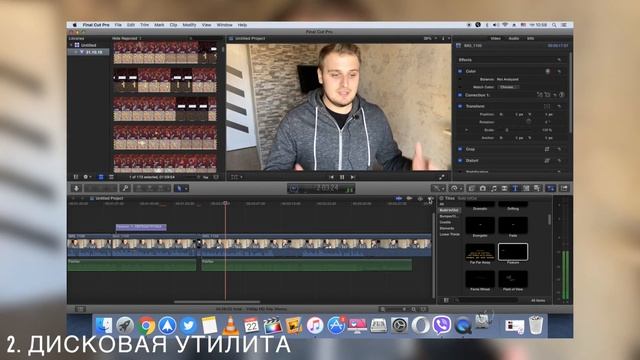Image resolution: width=640 pixels, height=360 pixels.
Task: Pause playback in the viewer
Action: 342,177
